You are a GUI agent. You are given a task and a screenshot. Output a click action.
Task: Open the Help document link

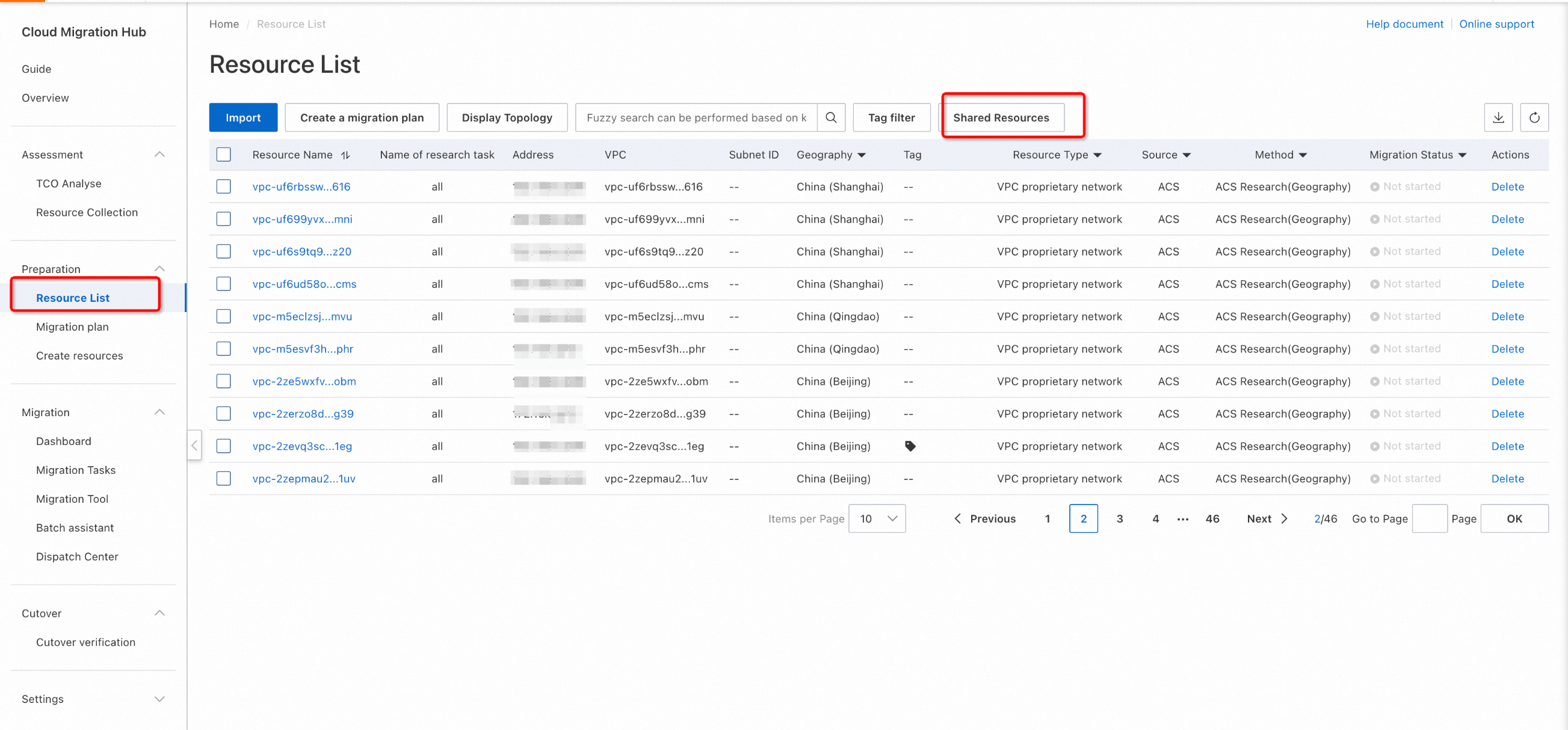(x=1404, y=23)
